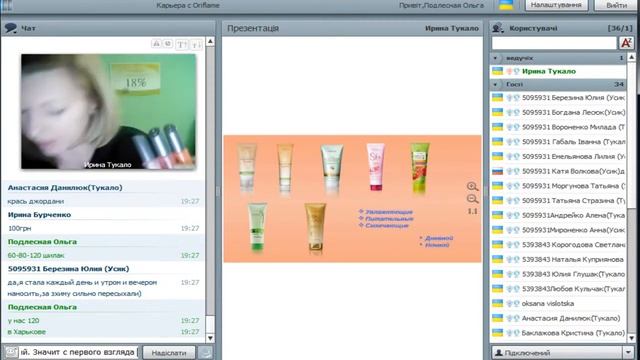Toggle microphone icon for Богдана Лесюк
This screenshot has width=640, height=360.
pos(509,113)
